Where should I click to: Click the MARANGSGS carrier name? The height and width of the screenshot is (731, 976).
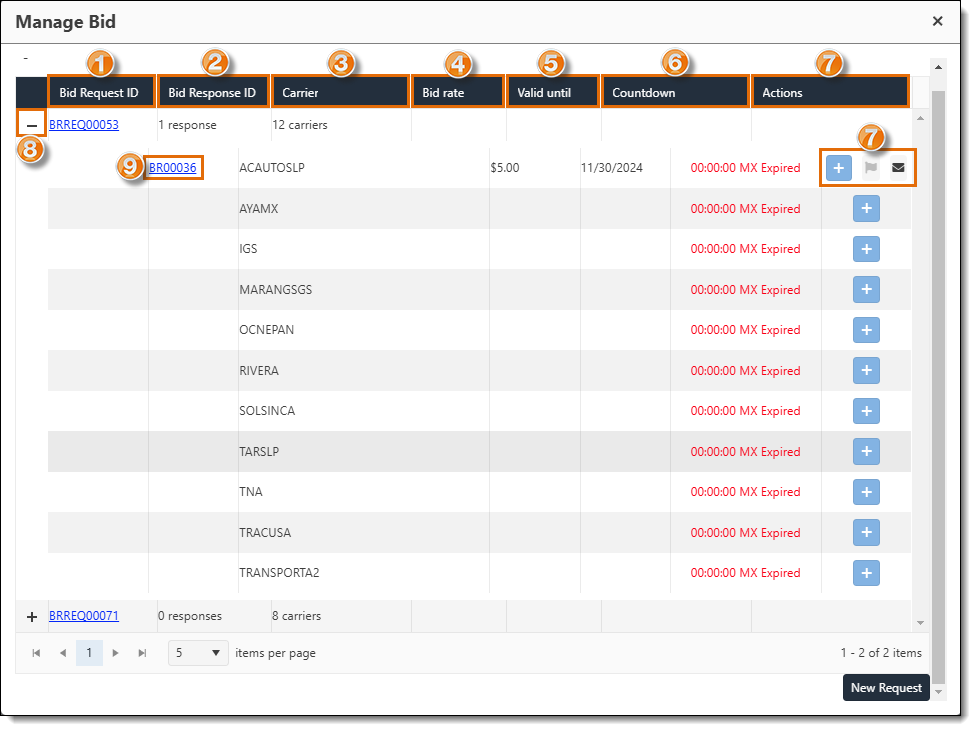coord(276,290)
